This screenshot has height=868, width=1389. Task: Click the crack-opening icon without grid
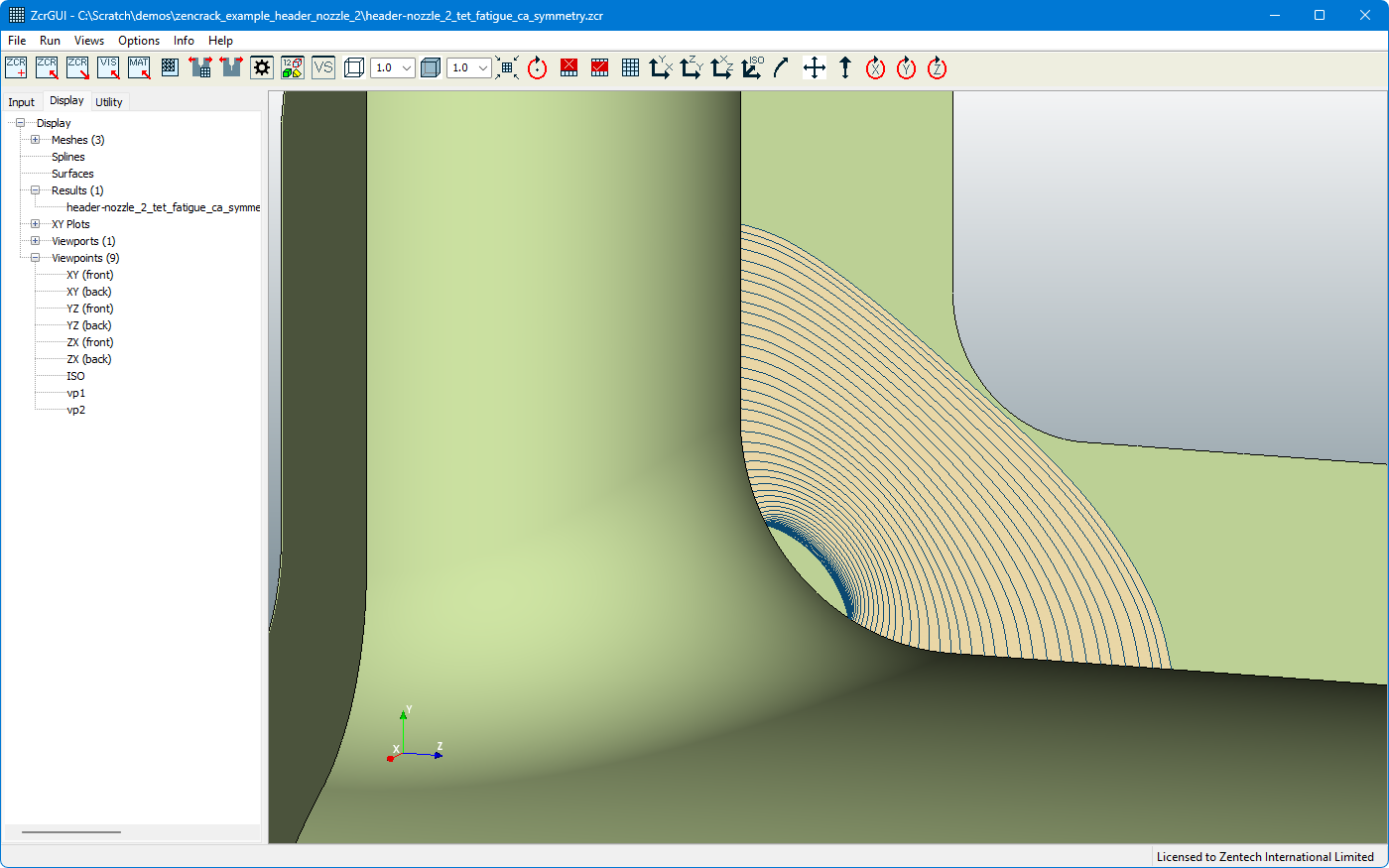coord(231,67)
